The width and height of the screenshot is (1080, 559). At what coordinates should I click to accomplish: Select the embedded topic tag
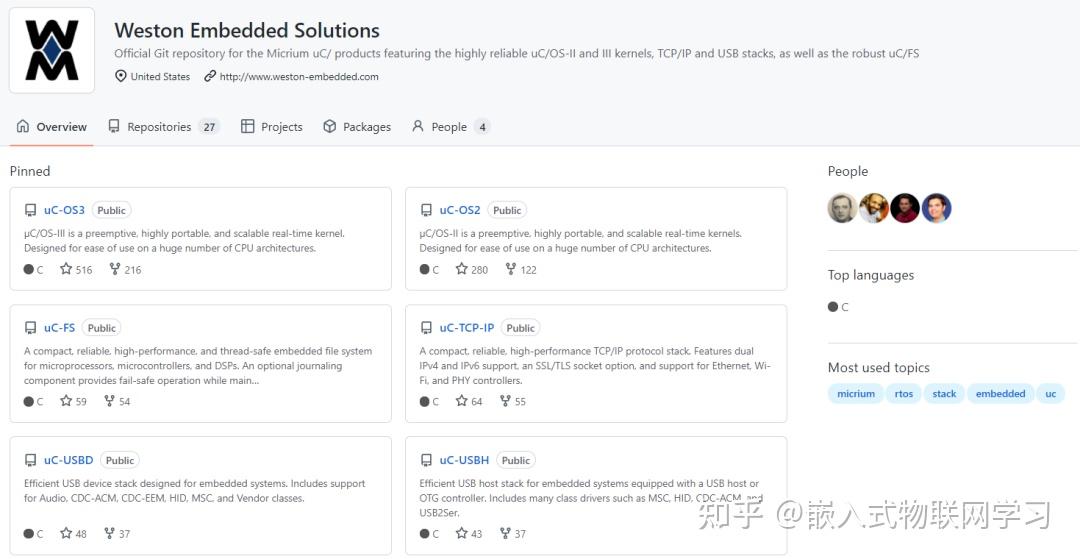coord(1000,394)
